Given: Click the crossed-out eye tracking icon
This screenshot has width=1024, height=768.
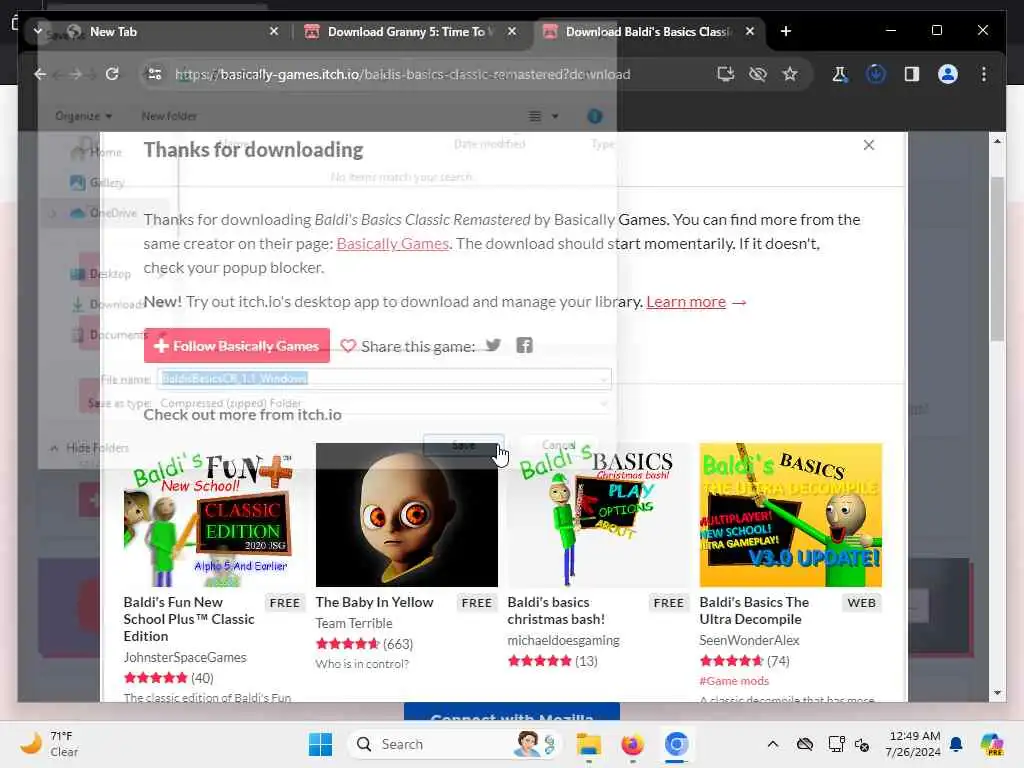Looking at the screenshot, I should [x=758, y=74].
